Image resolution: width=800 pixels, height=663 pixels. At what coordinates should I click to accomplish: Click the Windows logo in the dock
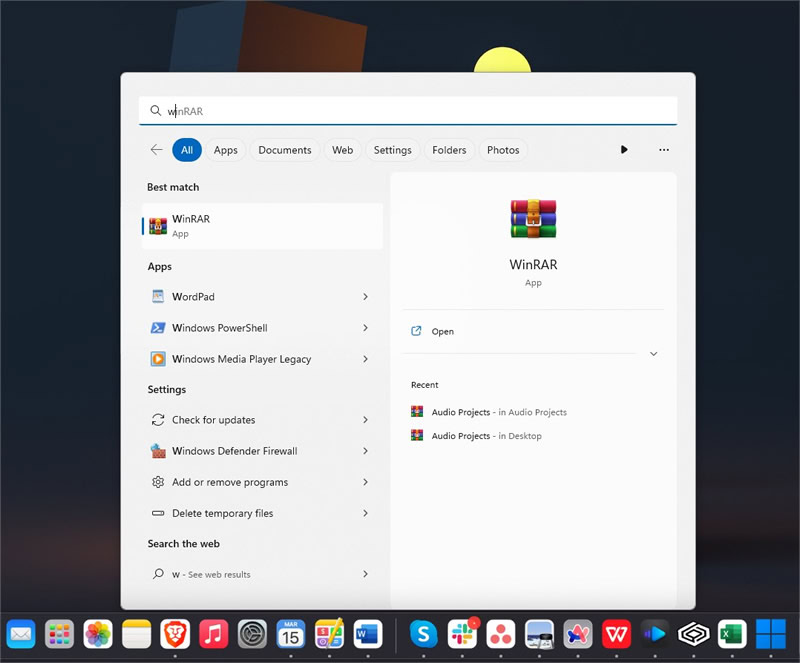click(x=770, y=634)
